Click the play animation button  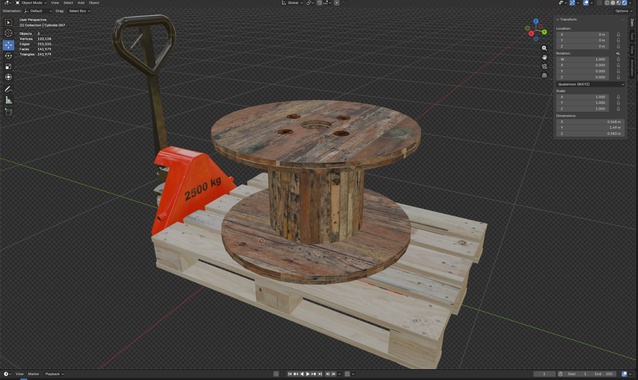[308, 374]
